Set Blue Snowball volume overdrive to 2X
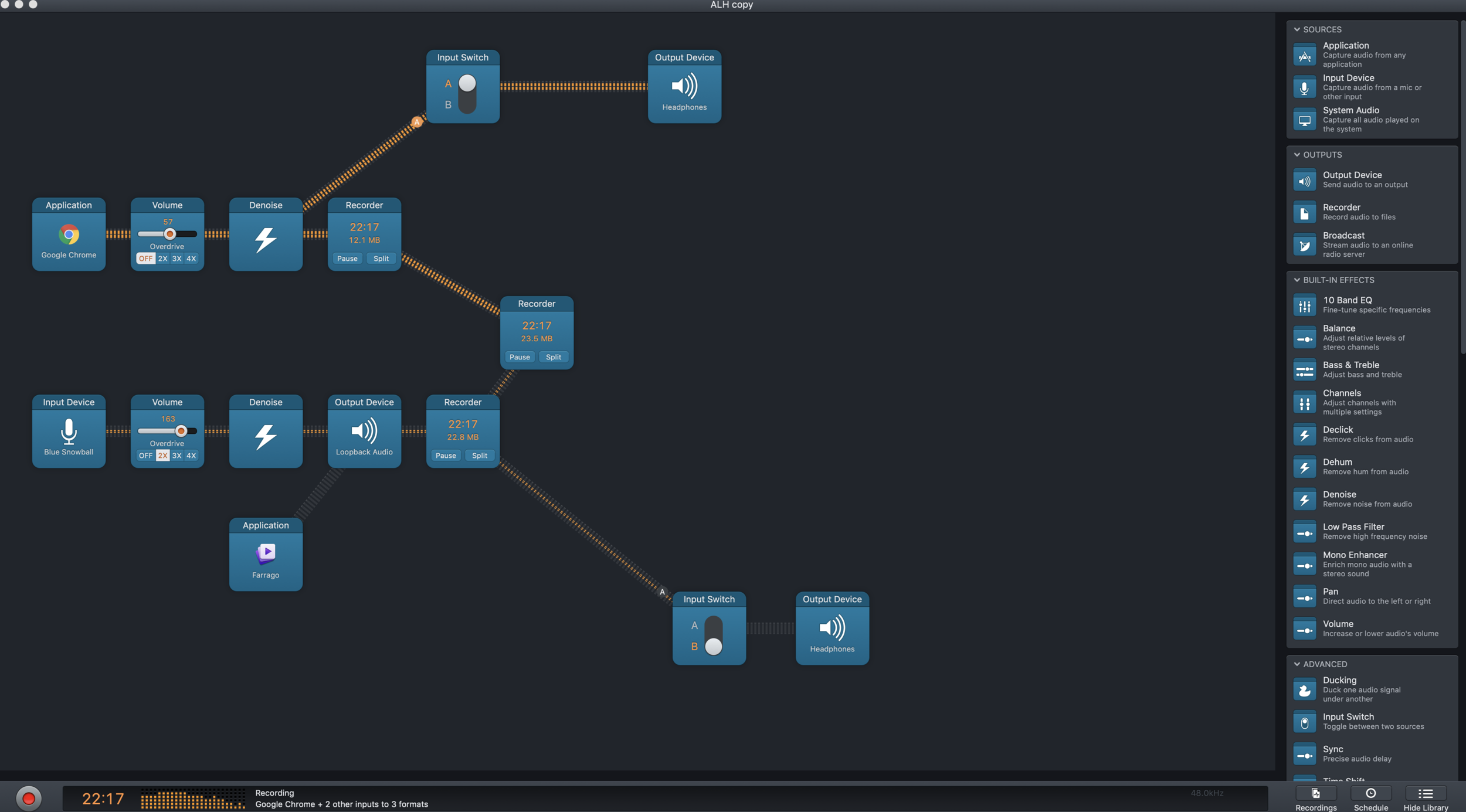The height and width of the screenshot is (812, 1466). [162, 456]
